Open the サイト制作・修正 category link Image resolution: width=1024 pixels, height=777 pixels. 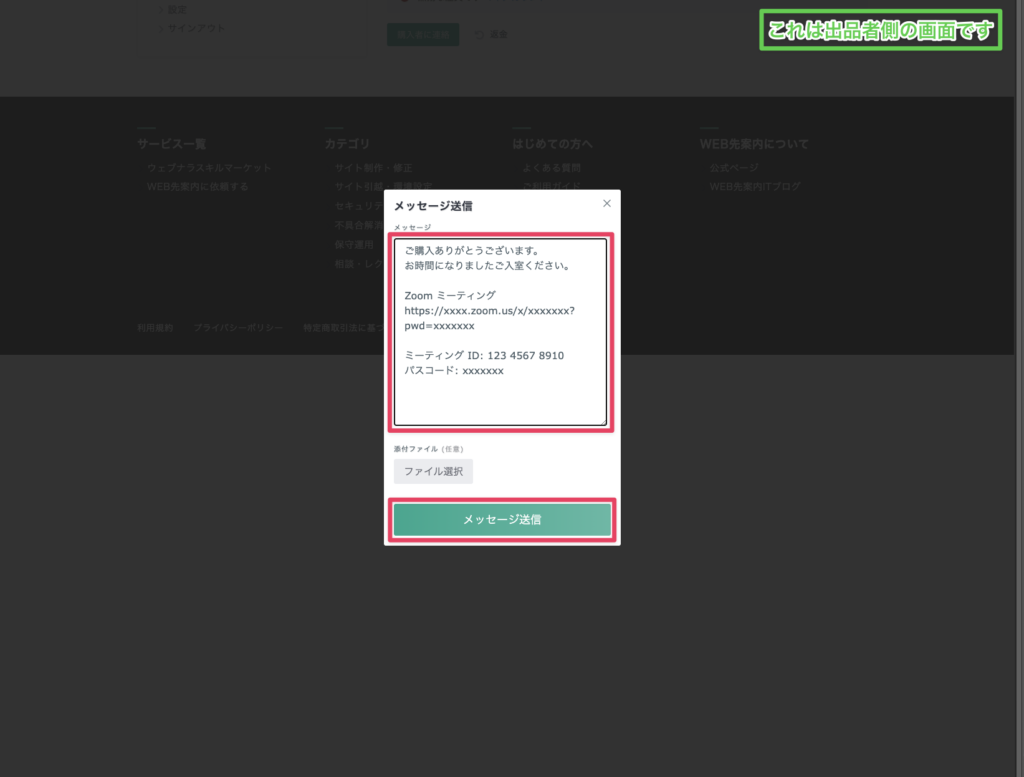click(374, 168)
